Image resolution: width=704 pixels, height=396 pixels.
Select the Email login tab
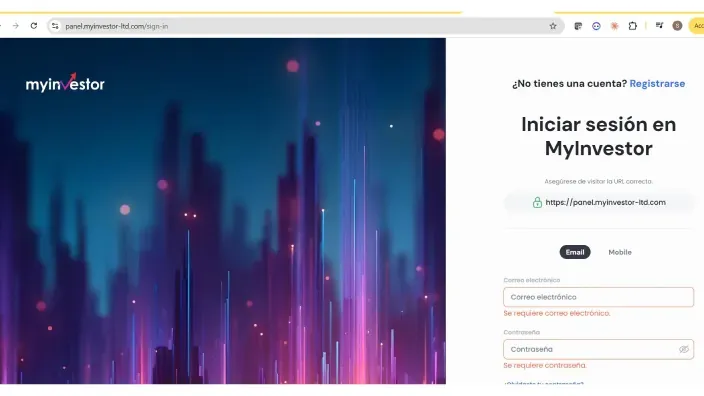(x=575, y=252)
